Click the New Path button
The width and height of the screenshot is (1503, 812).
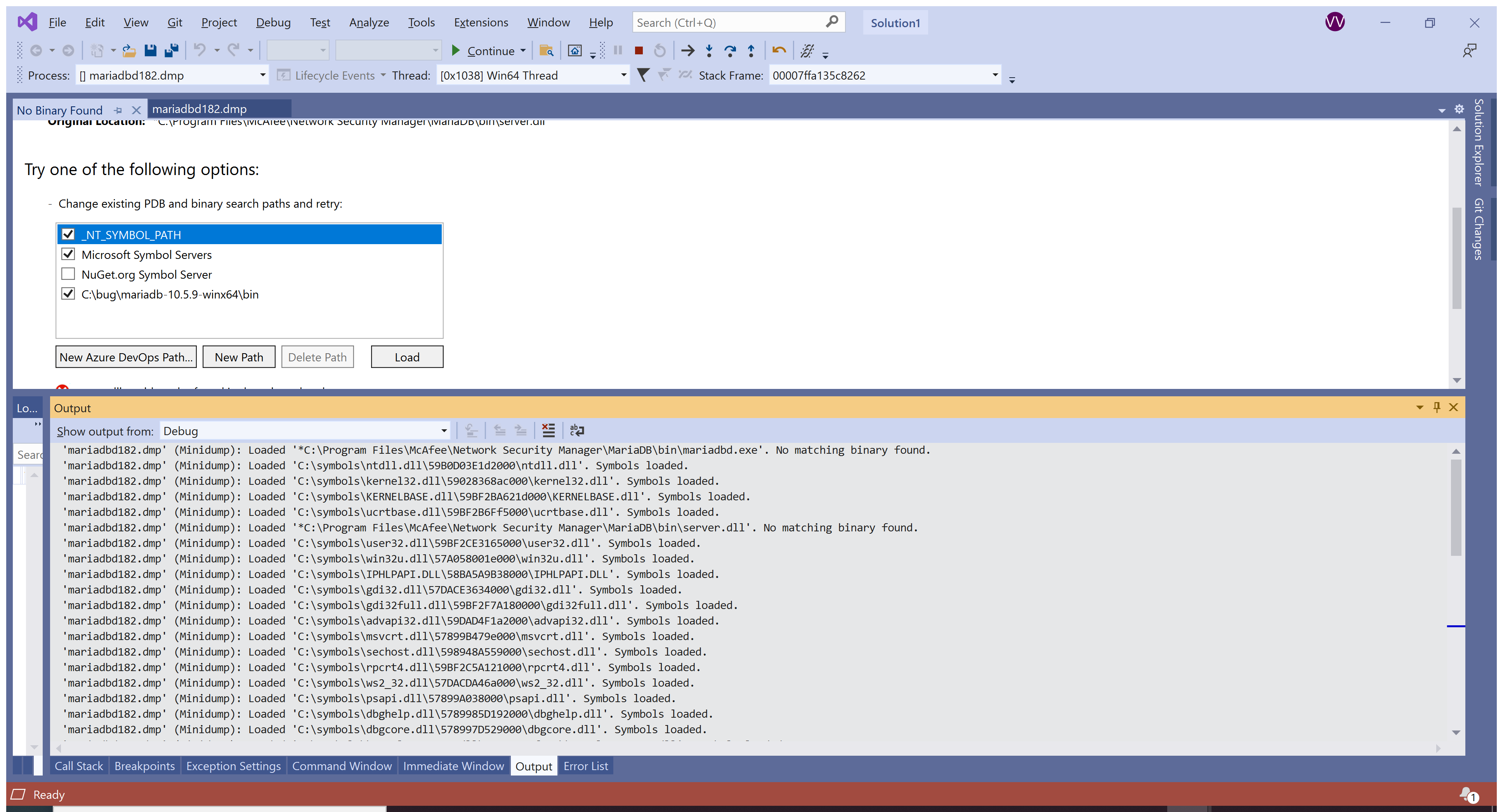point(239,357)
